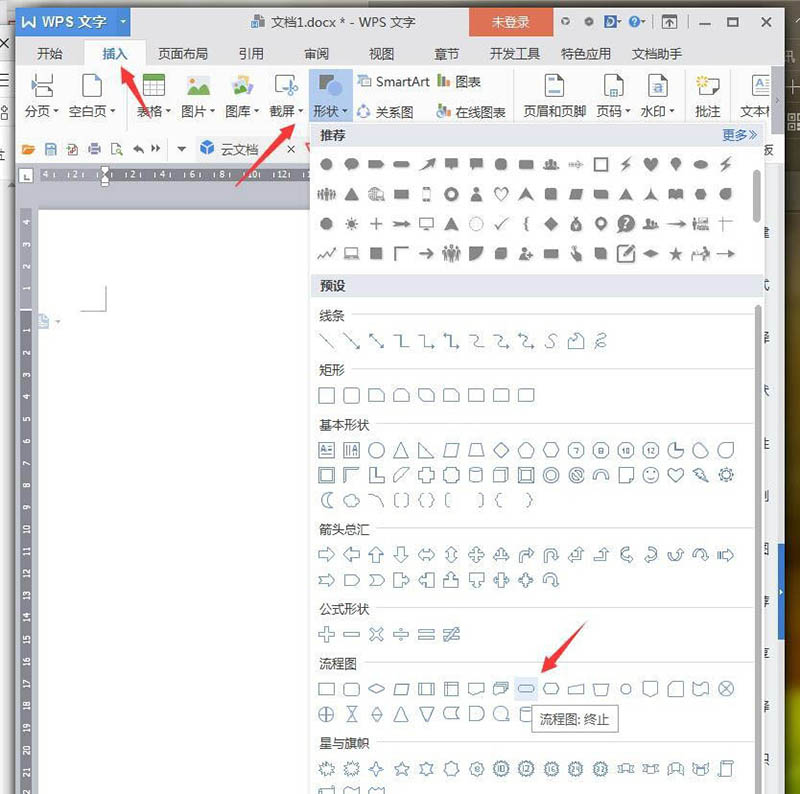Select the rounded rectangle under 矩形

pyautogui.click(x=352, y=395)
